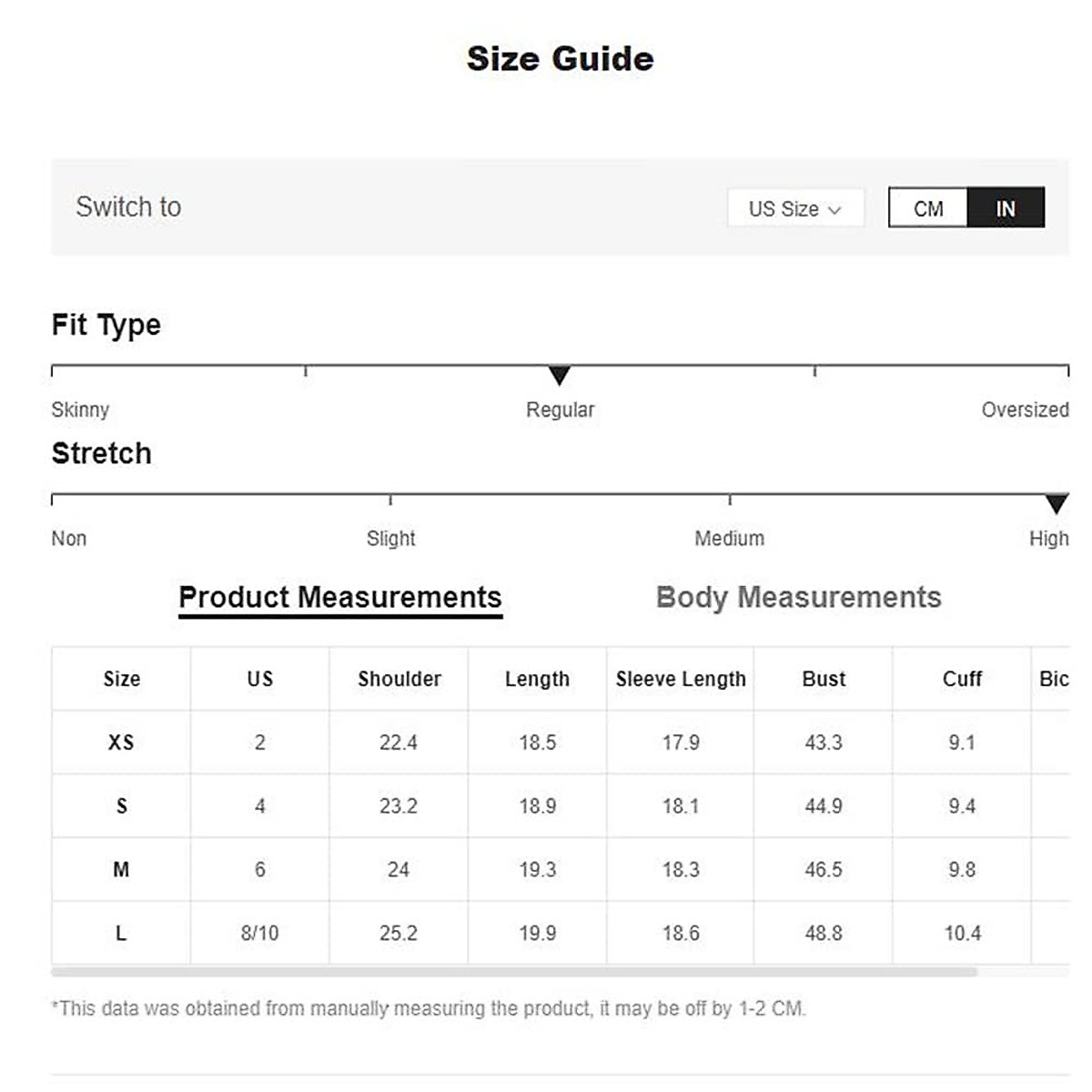Click the Sleeve Length column header

pos(681,679)
